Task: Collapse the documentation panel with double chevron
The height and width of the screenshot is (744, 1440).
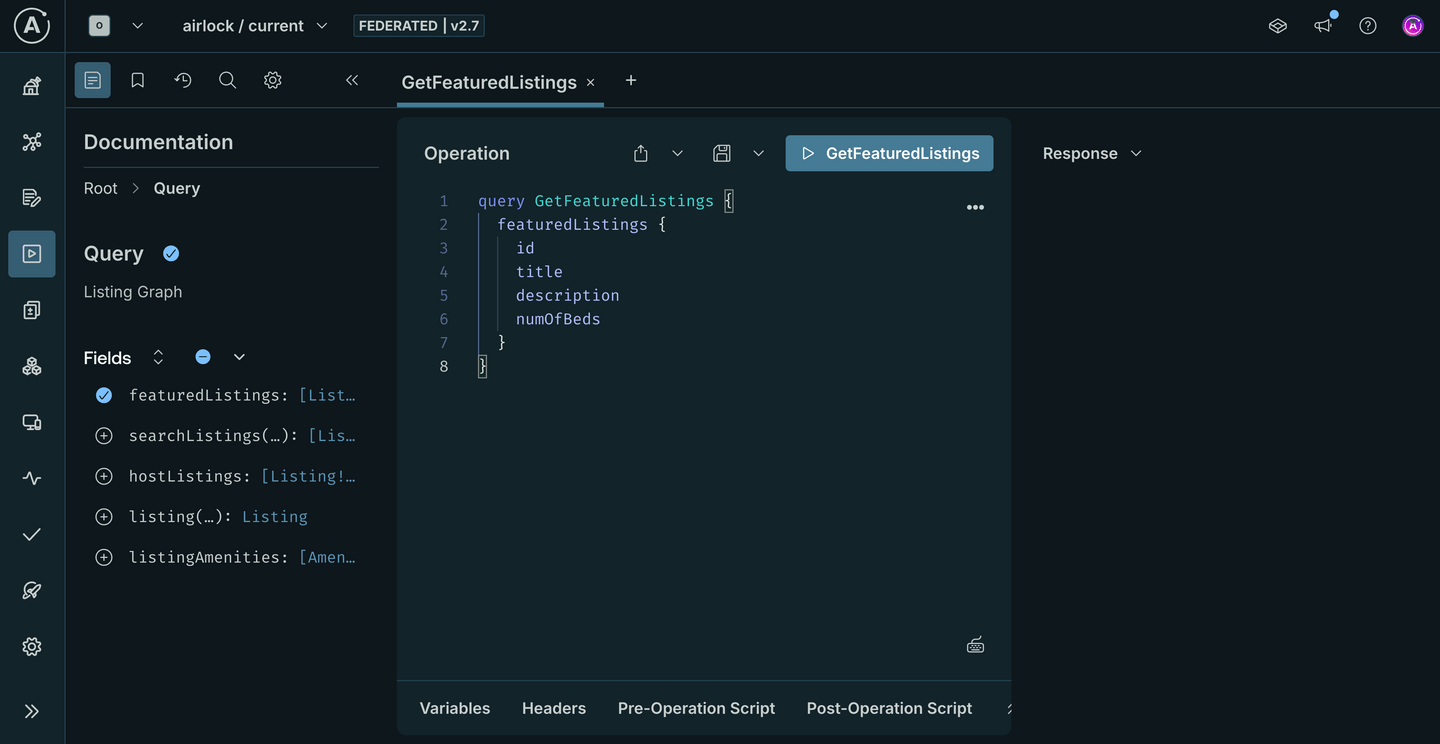Action: point(352,80)
